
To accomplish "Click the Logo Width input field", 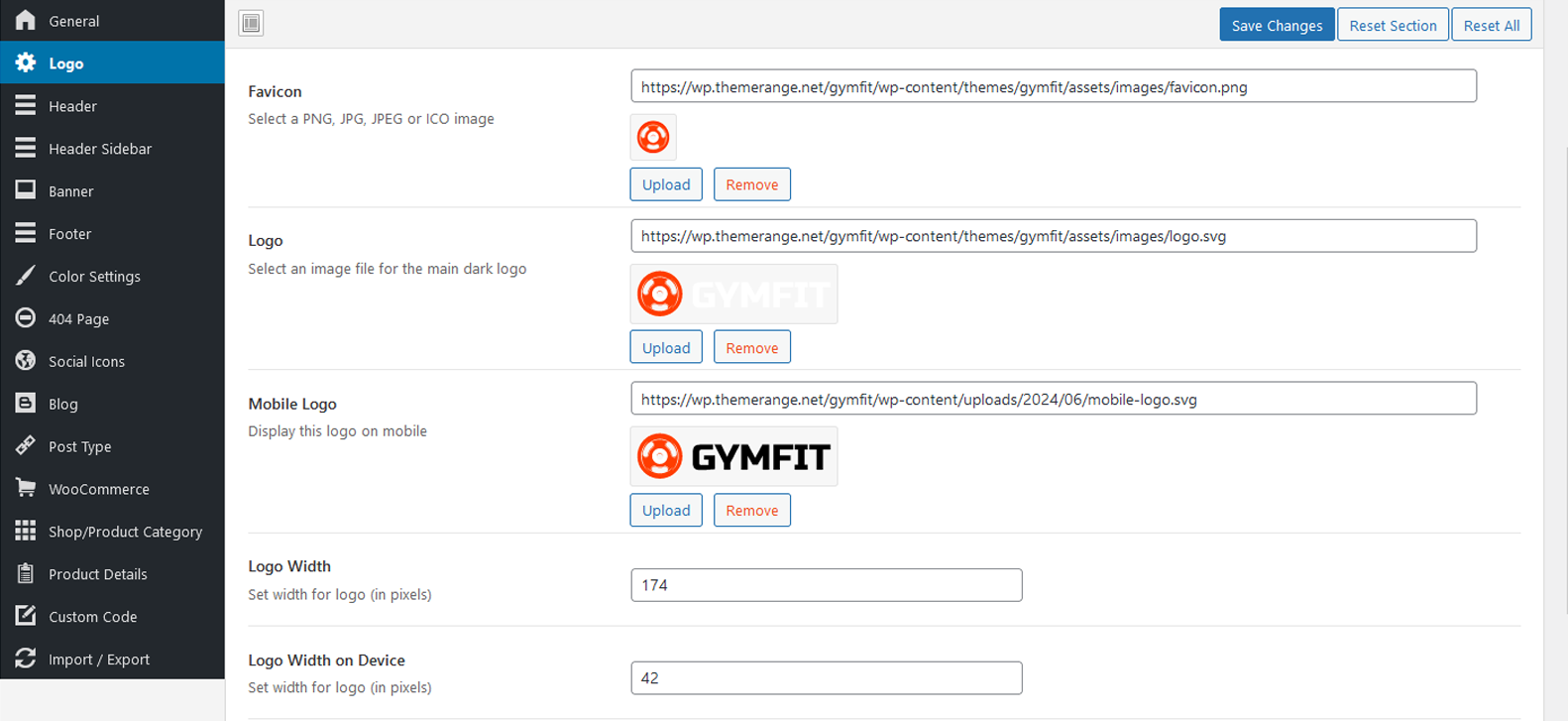I will pos(826,585).
